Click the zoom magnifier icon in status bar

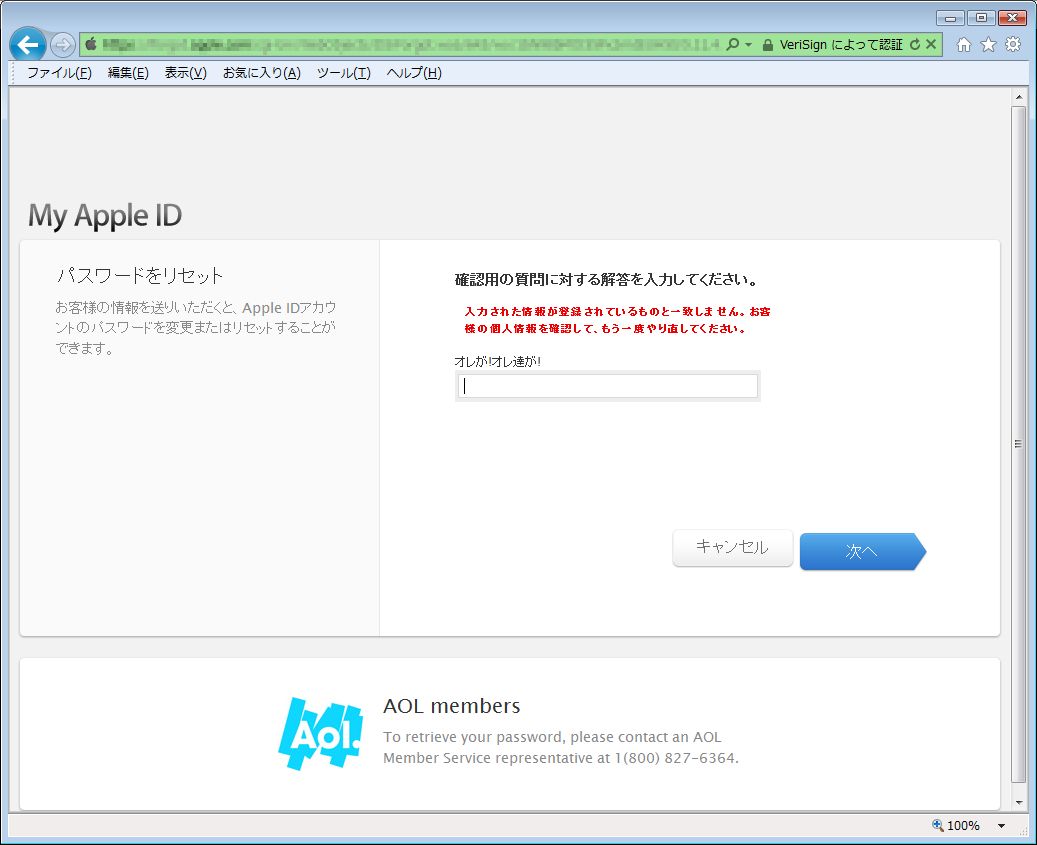tap(938, 825)
